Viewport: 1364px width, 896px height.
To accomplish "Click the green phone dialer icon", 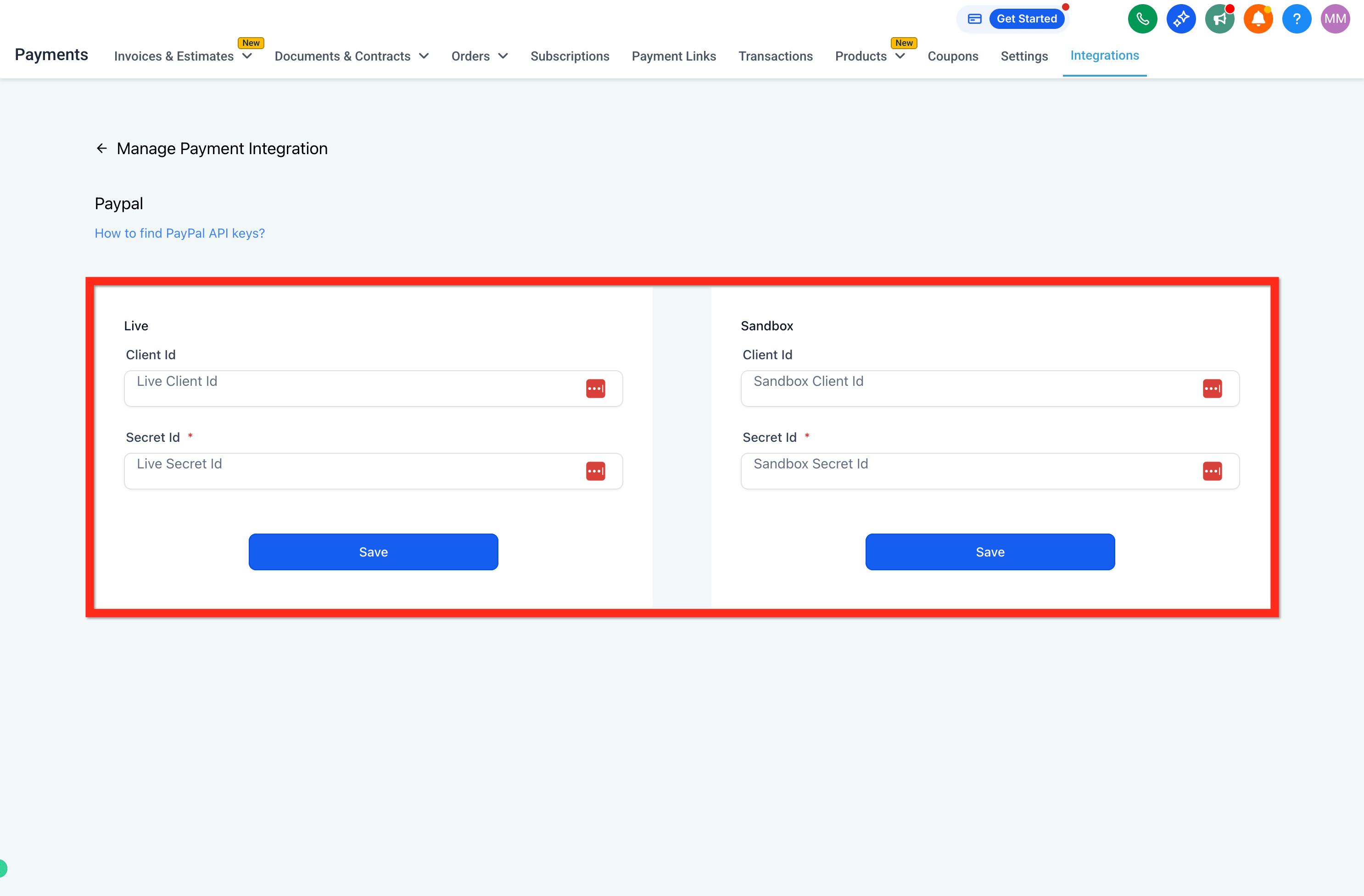I will (1142, 19).
